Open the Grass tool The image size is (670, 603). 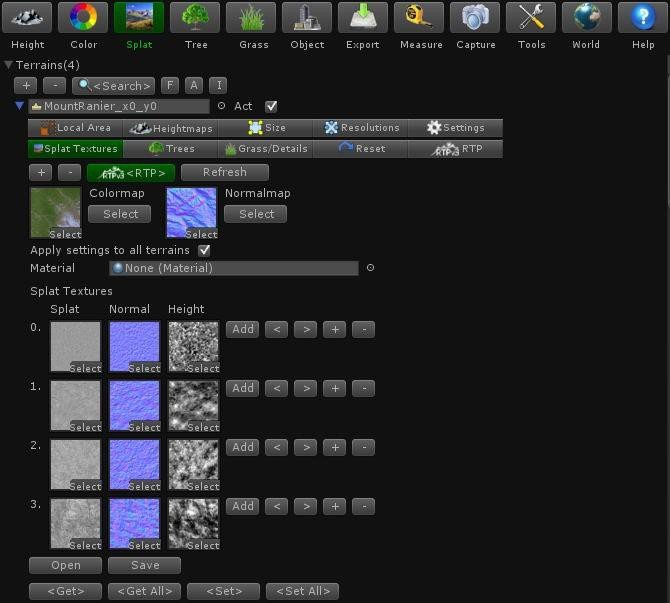(x=251, y=18)
